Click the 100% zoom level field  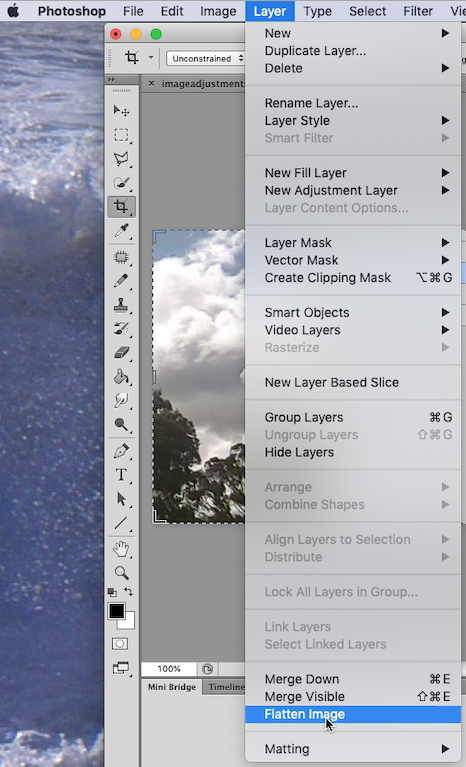(x=169, y=669)
